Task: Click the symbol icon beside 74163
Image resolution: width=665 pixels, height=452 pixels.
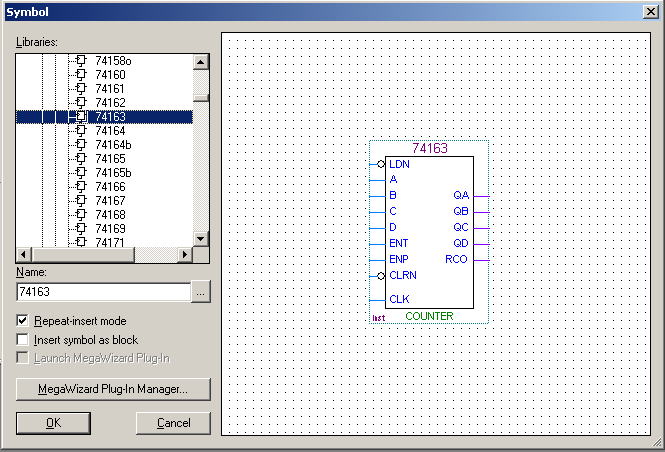Action: pos(81,117)
